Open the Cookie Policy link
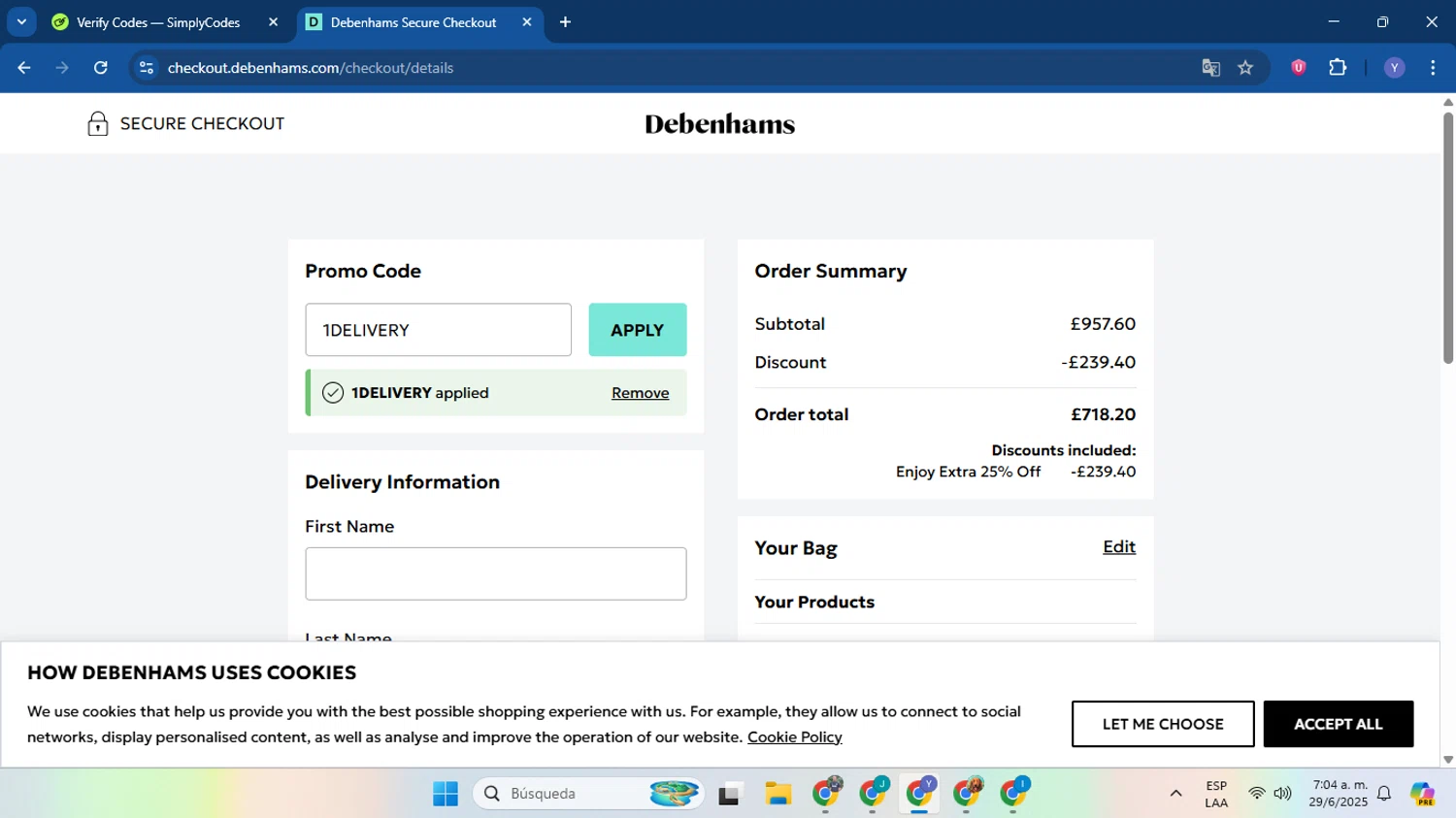The height and width of the screenshot is (818, 1456). point(794,737)
